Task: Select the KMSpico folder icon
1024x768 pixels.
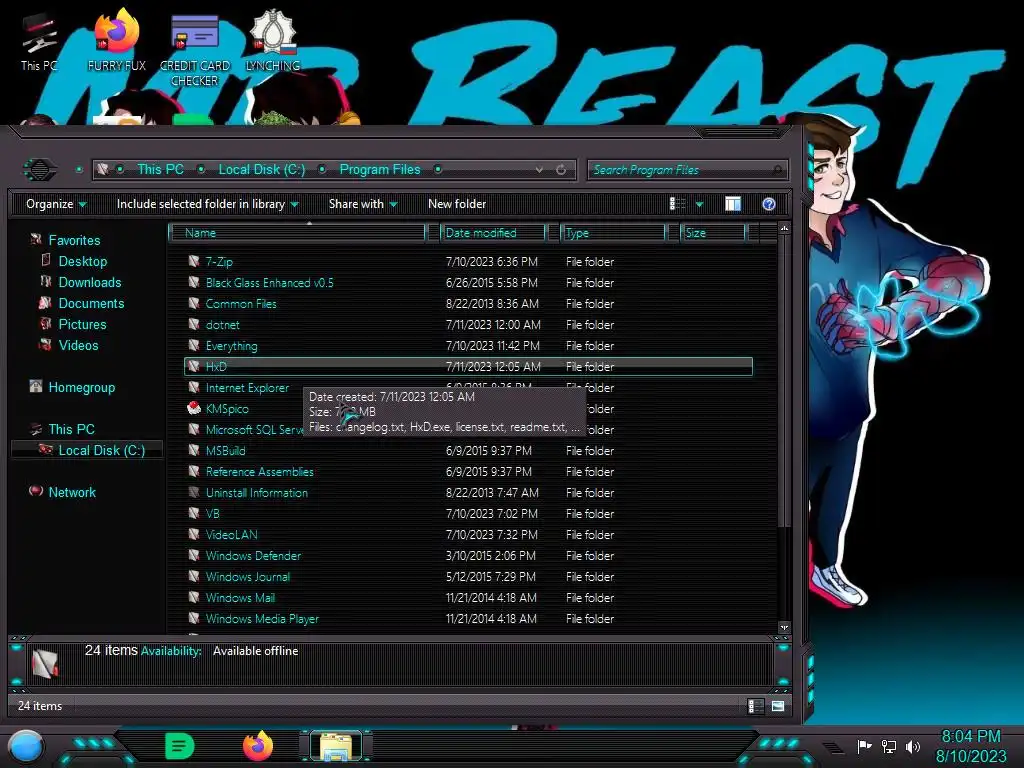Action: [194, 408]
